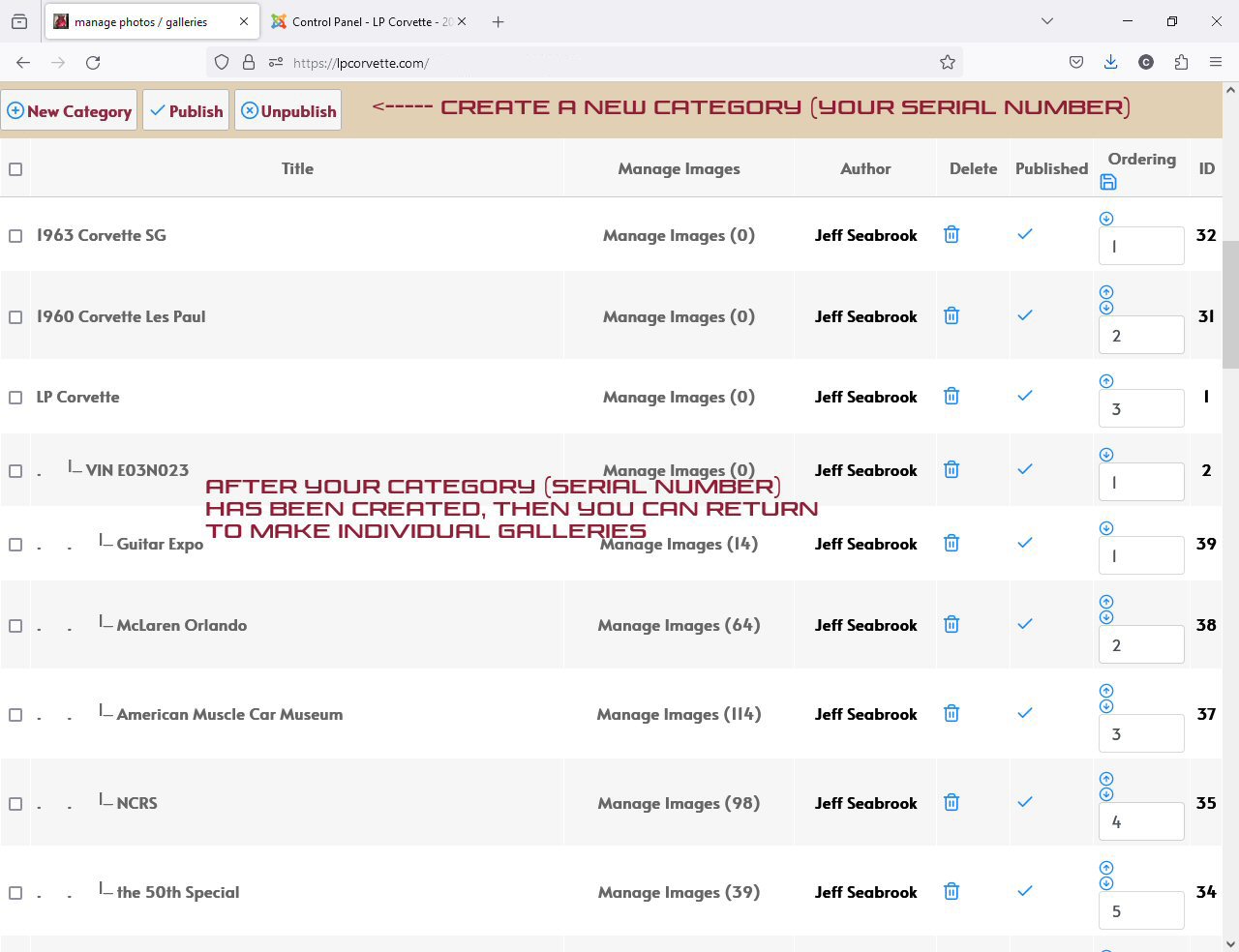Image resolution: width=1239 pixels, height=952 pixels.
Task: Open Manage Images (14) for Guitar Expo
Action: 679,544
